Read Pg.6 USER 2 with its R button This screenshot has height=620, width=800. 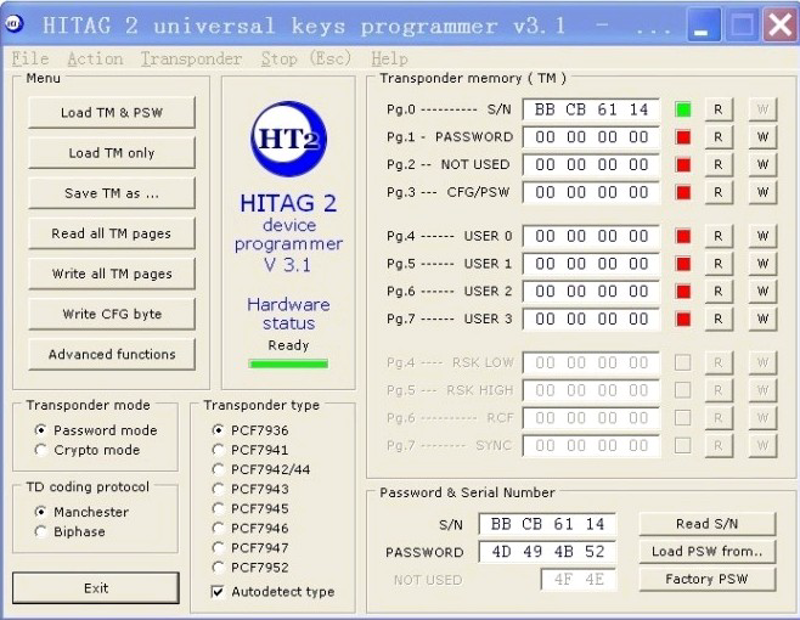718,291
